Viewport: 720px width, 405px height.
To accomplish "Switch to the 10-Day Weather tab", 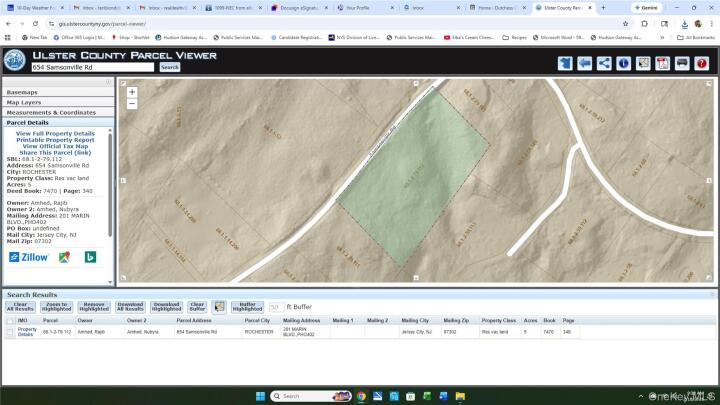I will 36,8.
